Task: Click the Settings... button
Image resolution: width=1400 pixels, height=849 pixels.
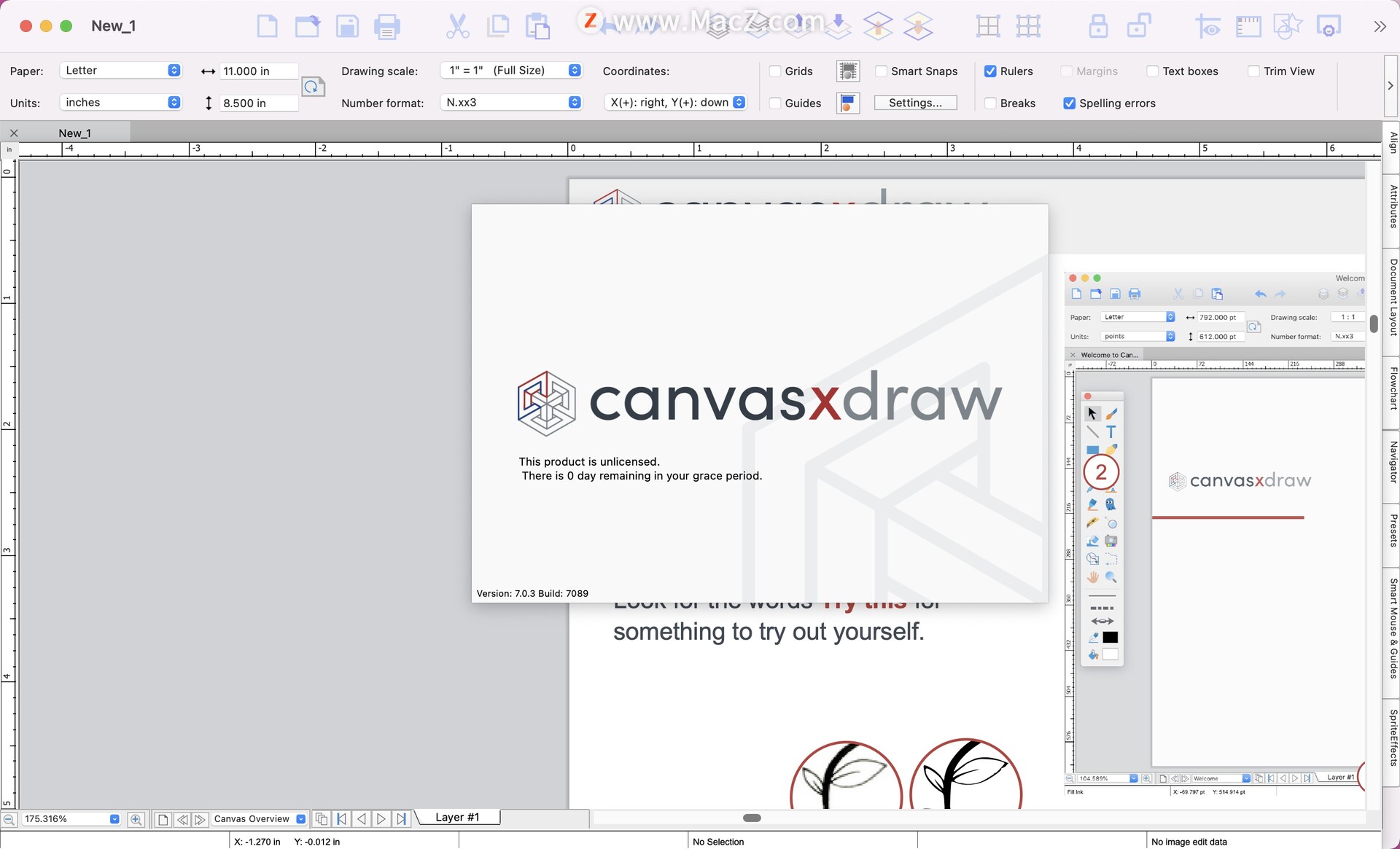Action: (915, 103)
